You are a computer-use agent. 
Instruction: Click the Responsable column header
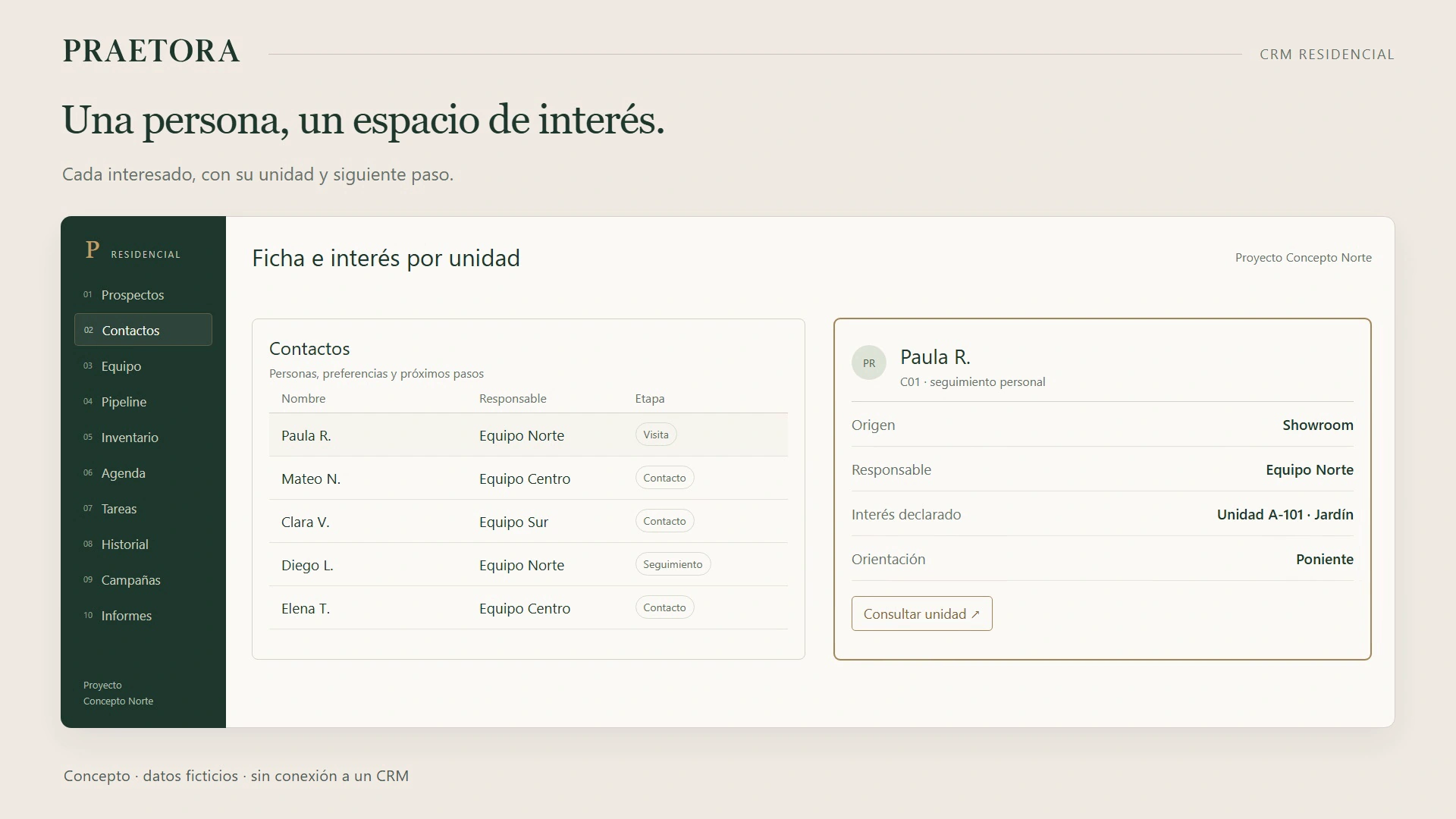tap(513, 398)
